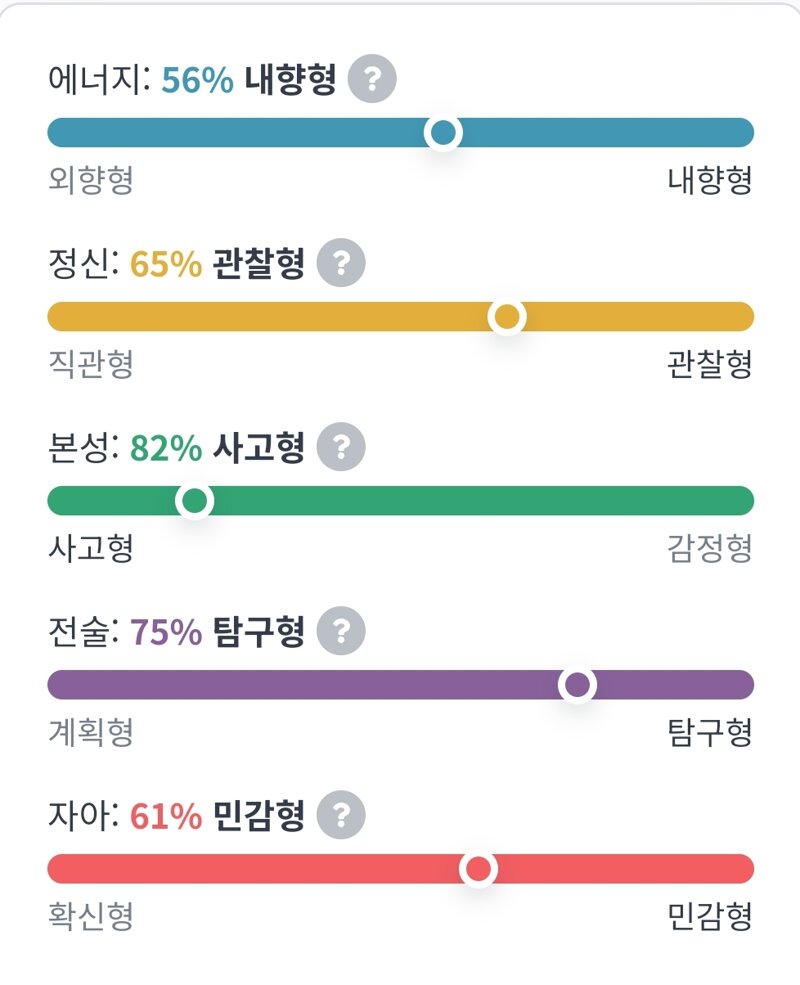Open the help icon beside 민감형
Screen dimensions: 800x985
341,815
